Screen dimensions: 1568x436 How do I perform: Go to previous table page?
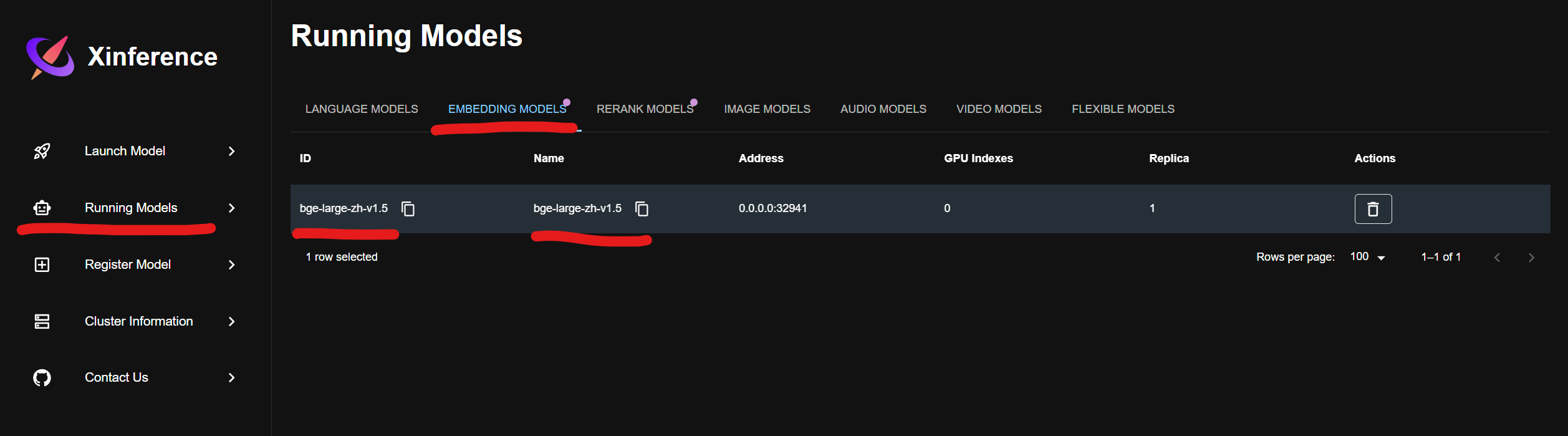pos(1497,257)
